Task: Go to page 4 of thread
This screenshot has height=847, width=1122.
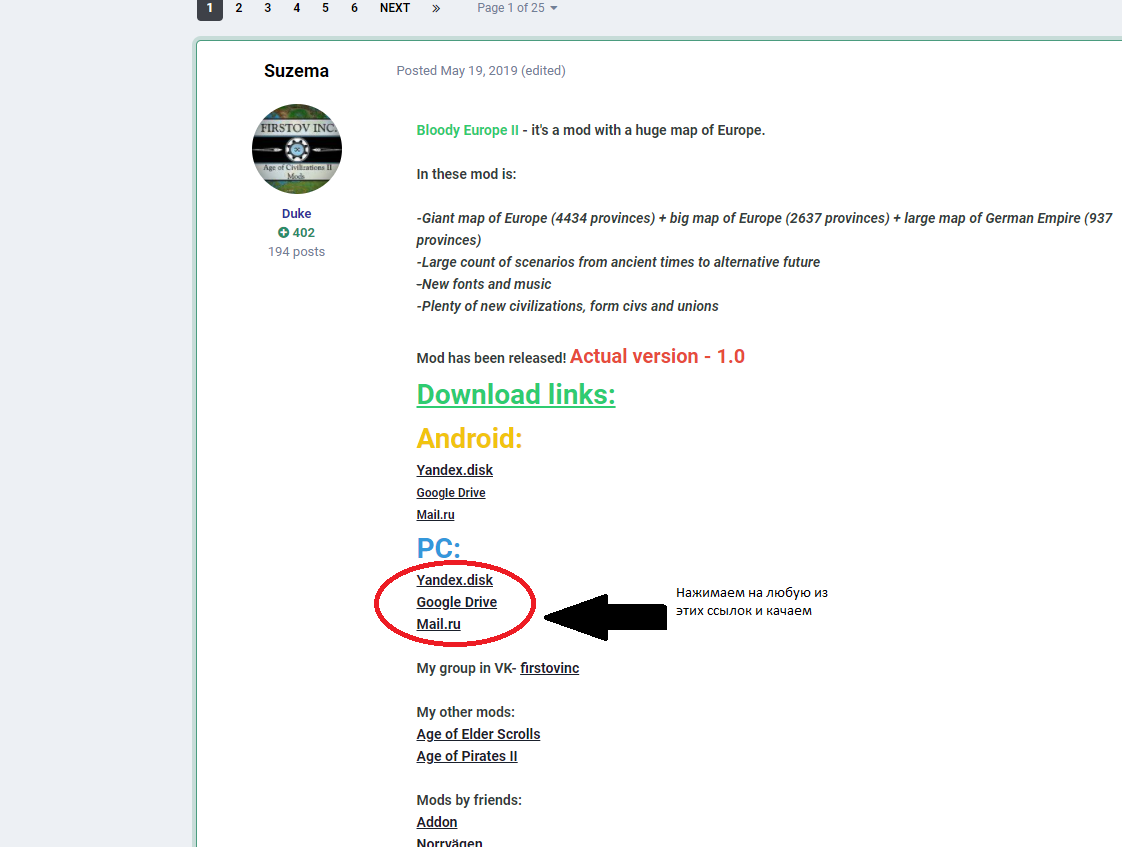Action: [296, 8]
